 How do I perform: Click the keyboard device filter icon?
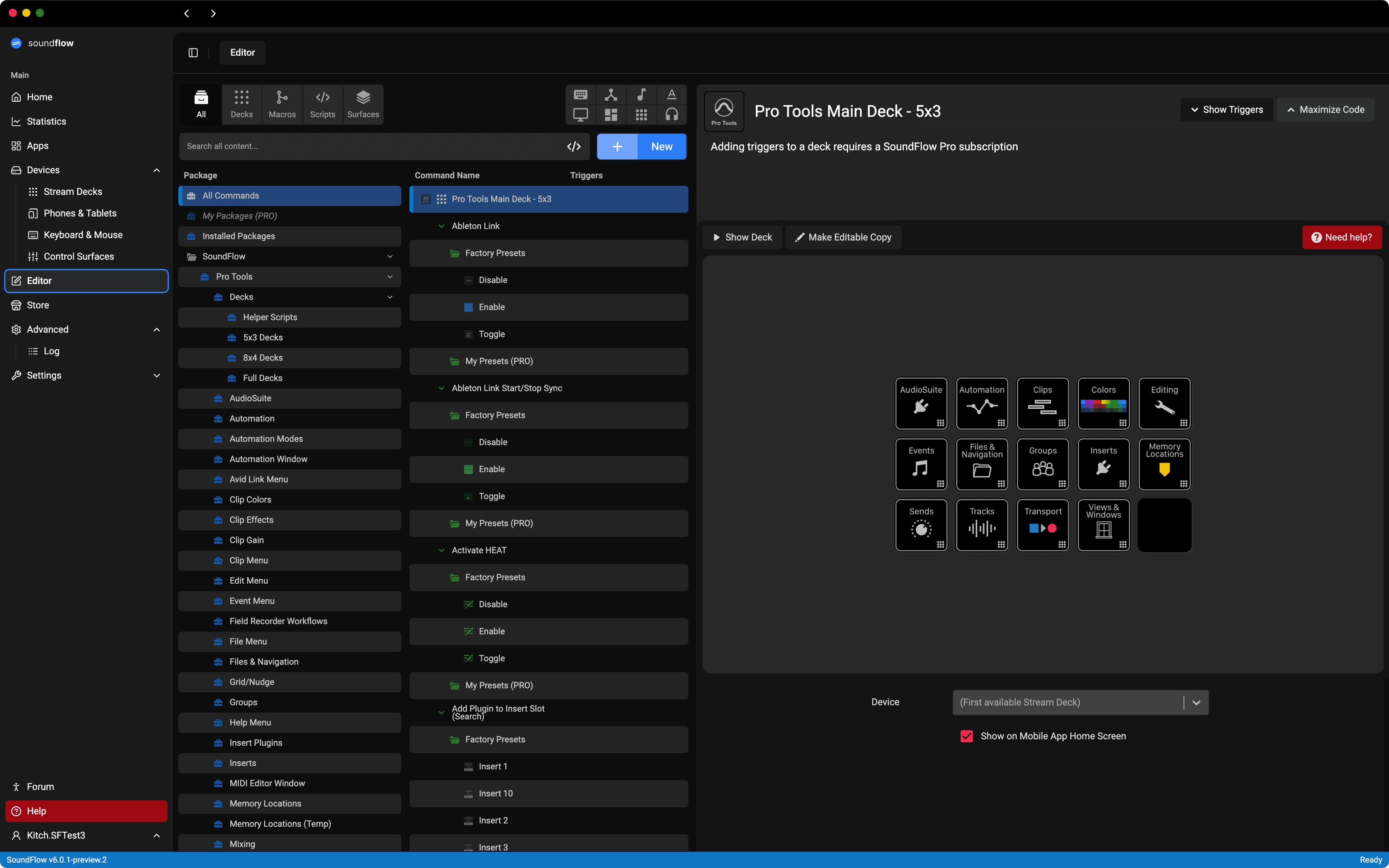[580, 94]
